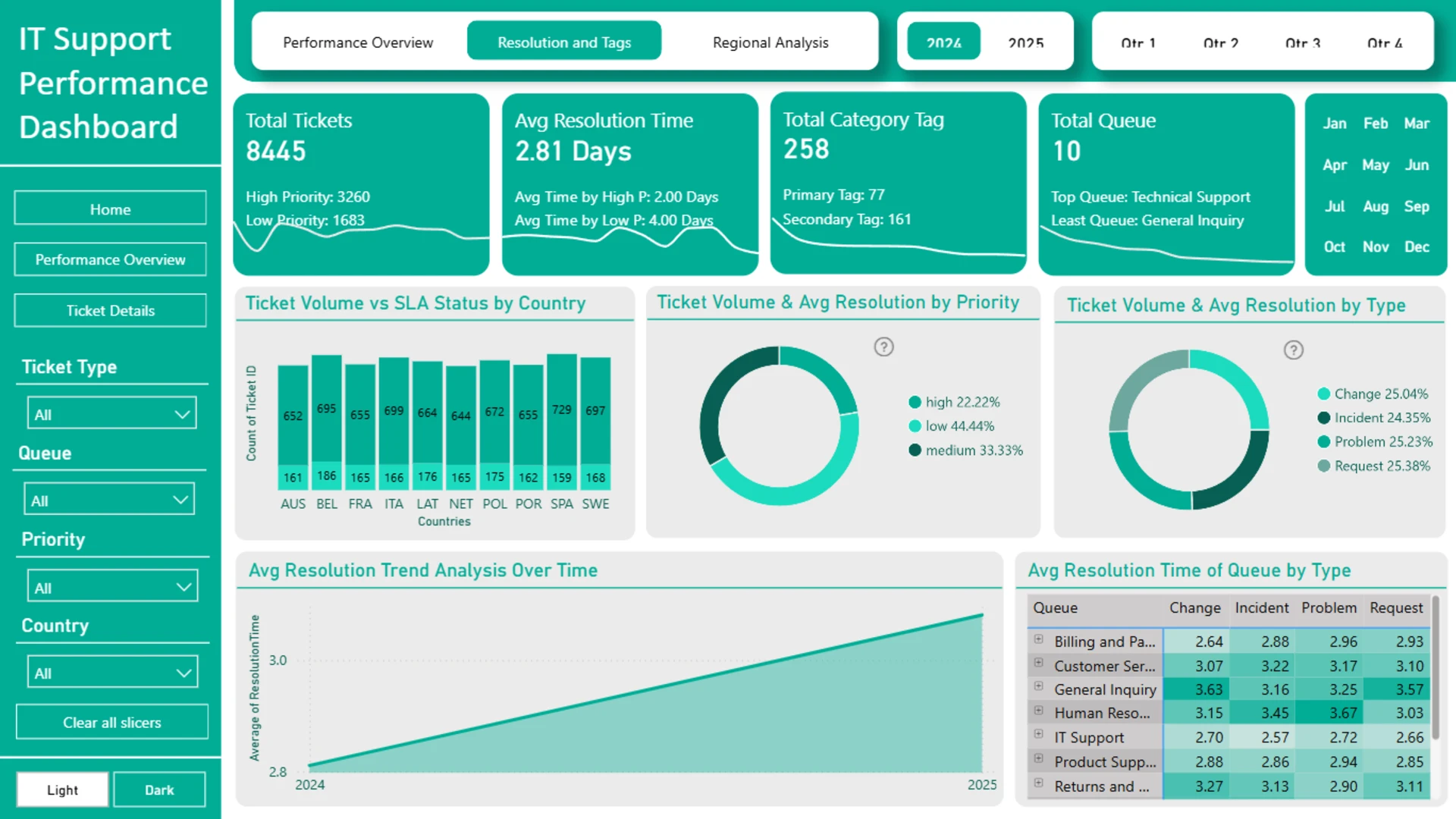Open help tooltip on Type donut chart

(1293, 350)
